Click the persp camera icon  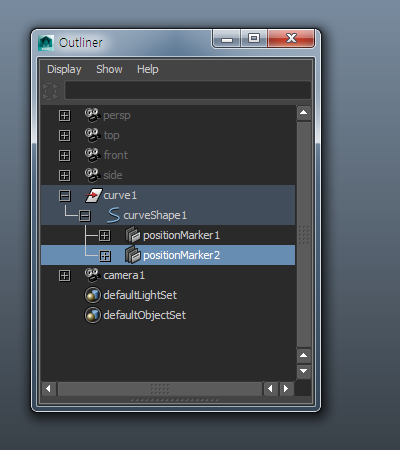pos(92,115)
